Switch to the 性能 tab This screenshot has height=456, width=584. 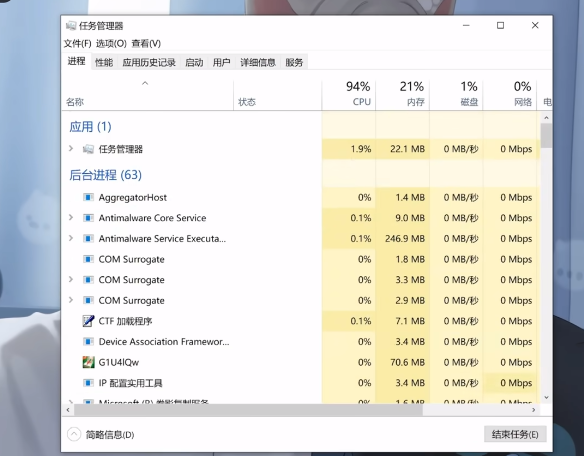104,62
